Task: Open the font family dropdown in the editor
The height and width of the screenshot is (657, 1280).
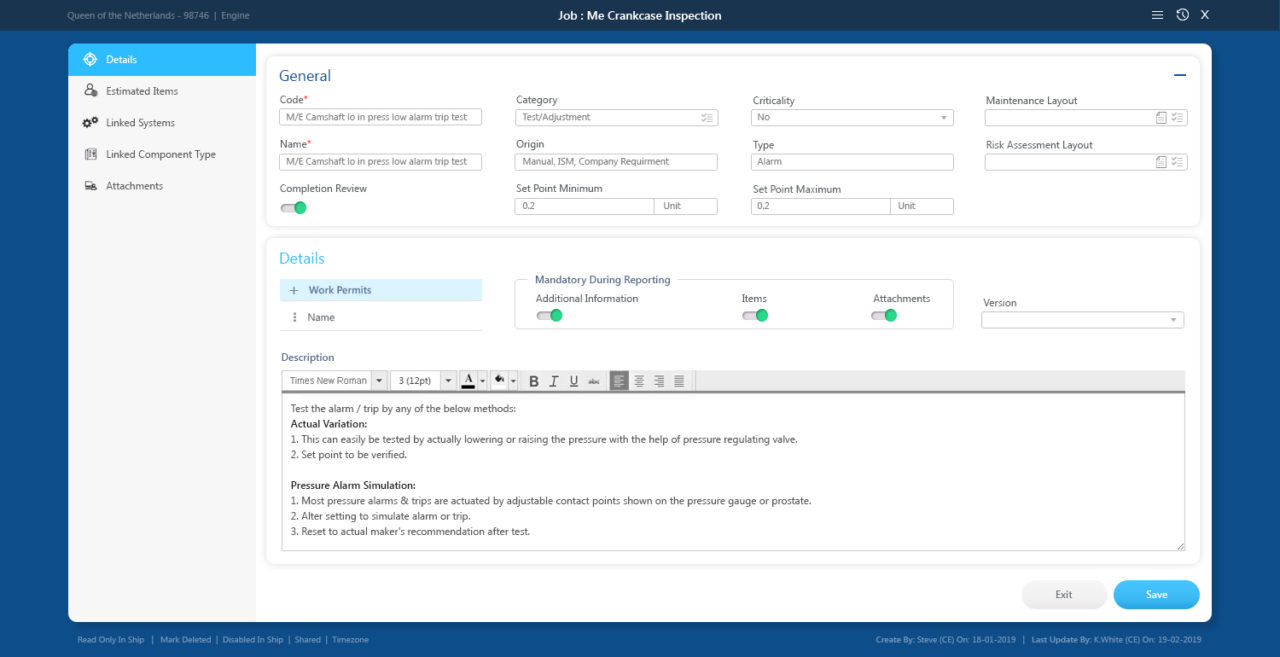Action: tap(378, 380)
